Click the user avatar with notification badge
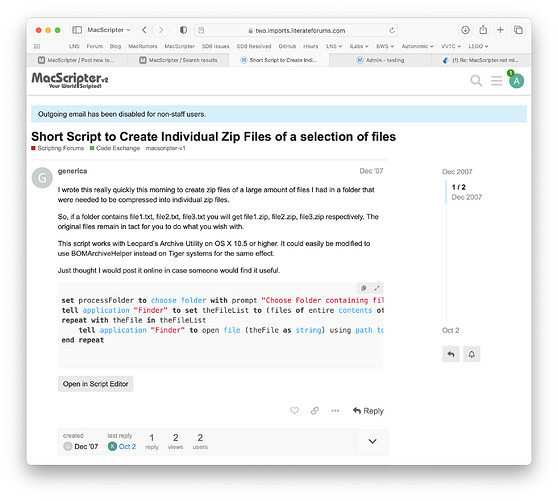This screenshot has width=558, height=500. pos(516,81)
